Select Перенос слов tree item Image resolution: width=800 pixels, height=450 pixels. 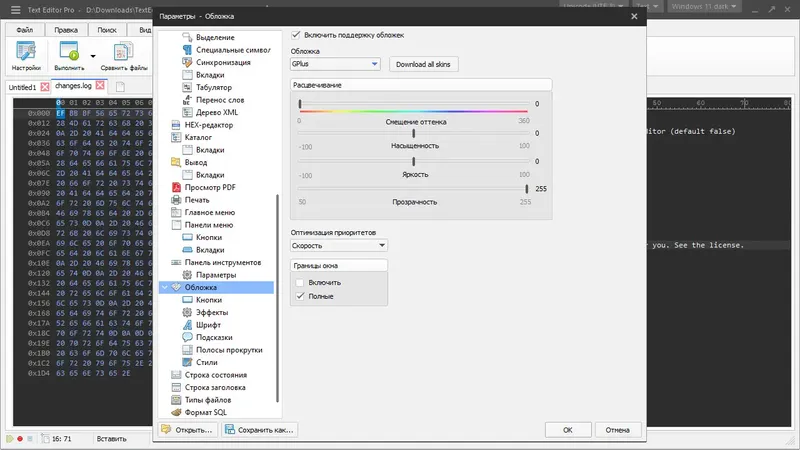[x=219, y=100]
